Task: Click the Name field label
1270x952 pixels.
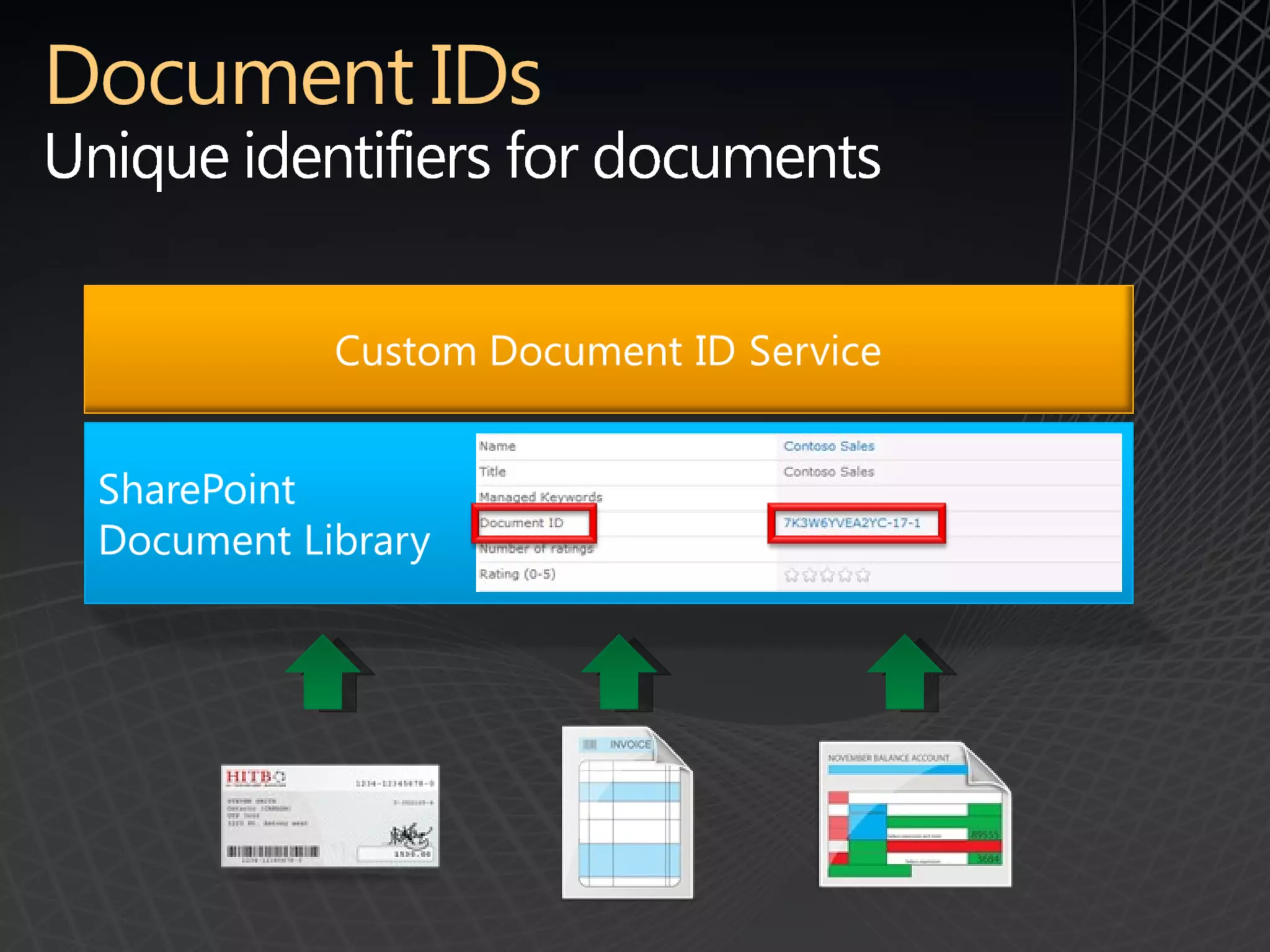Action: [497, 446]
